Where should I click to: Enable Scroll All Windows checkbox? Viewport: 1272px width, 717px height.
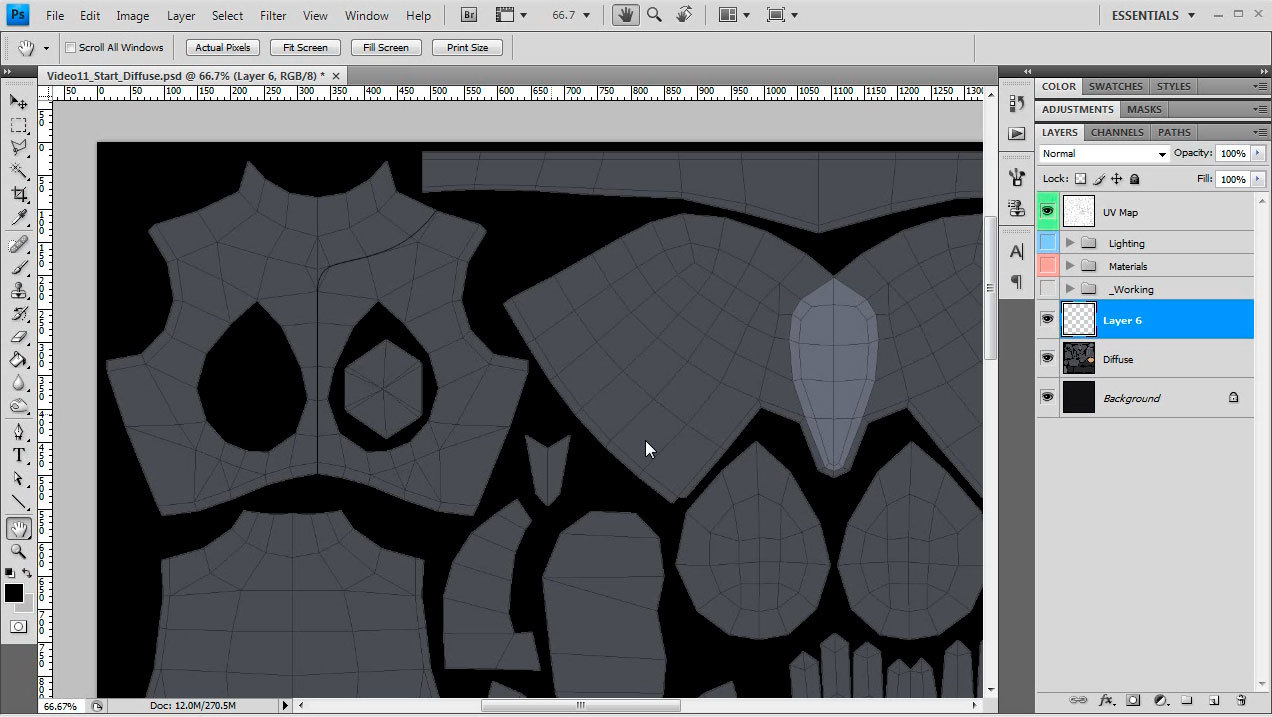click(x=71, y=48)
